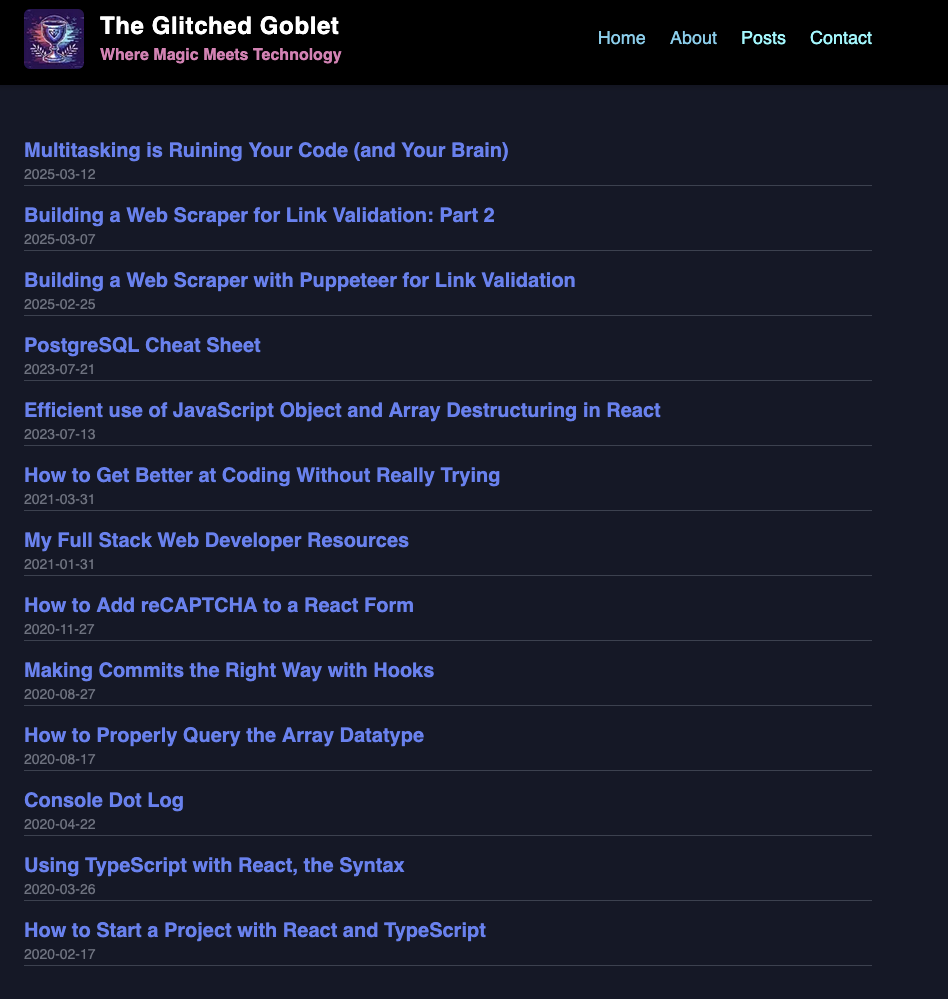The width and height of the screenshot is (948, 999).
Task: Click the date 2021-03-31
Action: [59, 500]
